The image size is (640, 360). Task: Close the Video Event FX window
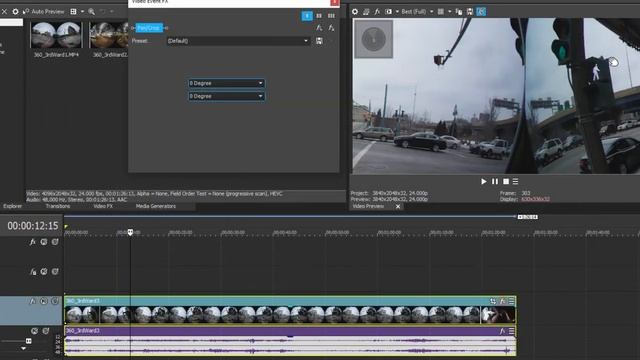coord(334,2)
